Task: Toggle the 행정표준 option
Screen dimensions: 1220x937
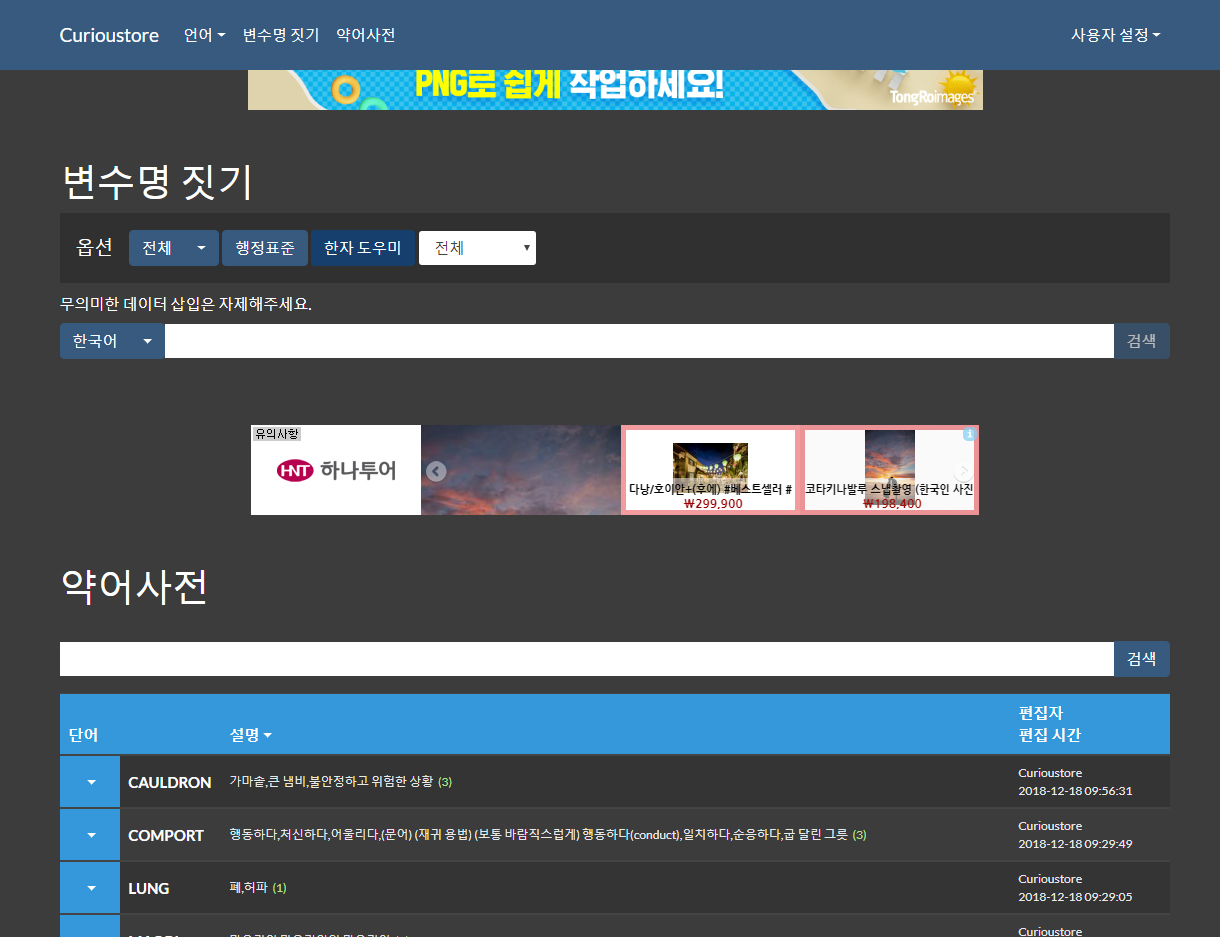Action: click(265, 248)
